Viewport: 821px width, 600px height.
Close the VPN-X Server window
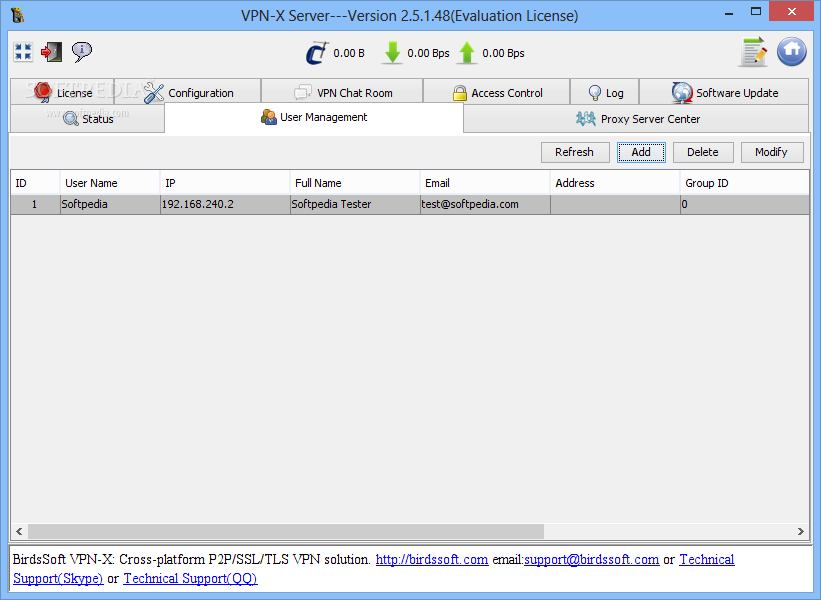coord(792,12)
